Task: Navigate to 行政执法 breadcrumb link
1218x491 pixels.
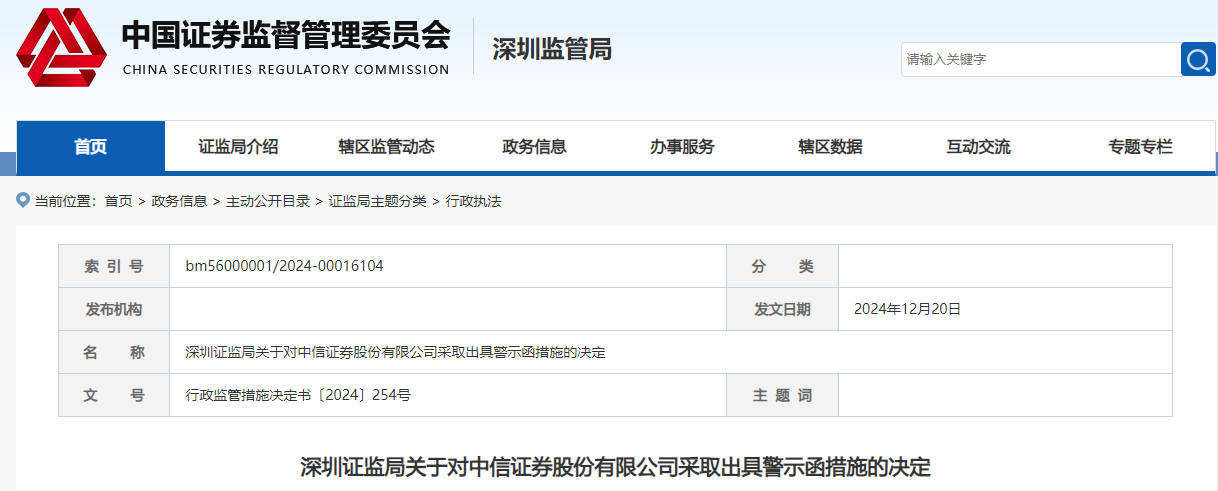Action: 473,201
